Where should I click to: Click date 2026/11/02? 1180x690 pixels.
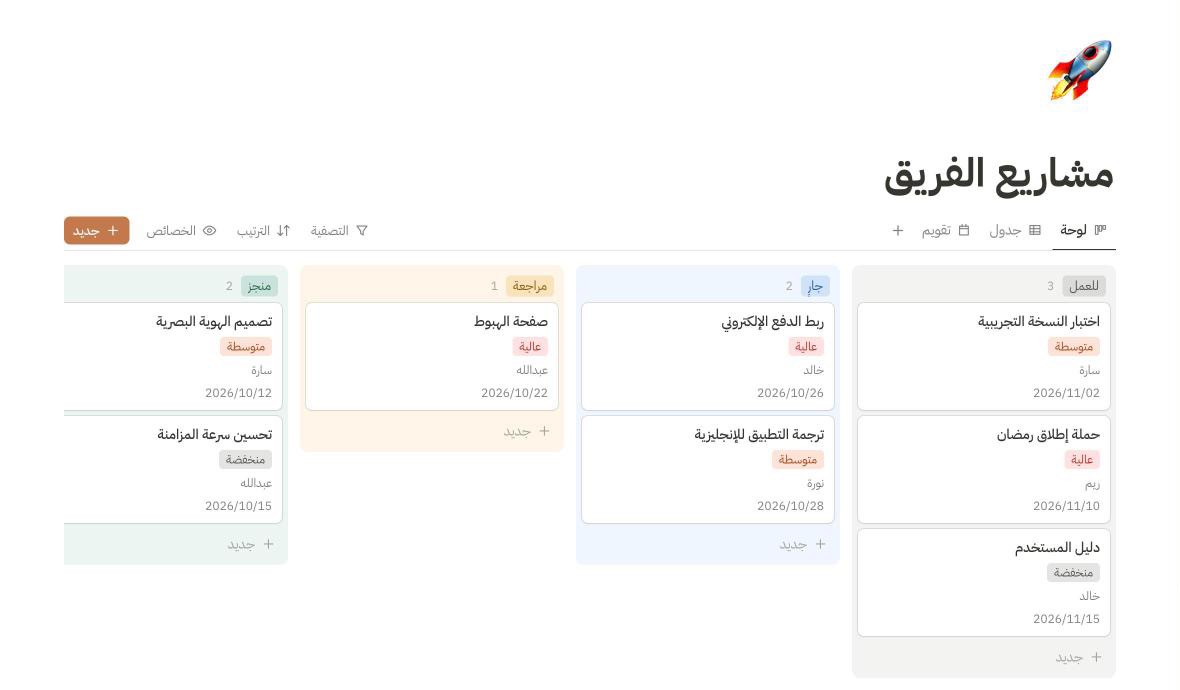(1066, 393)
